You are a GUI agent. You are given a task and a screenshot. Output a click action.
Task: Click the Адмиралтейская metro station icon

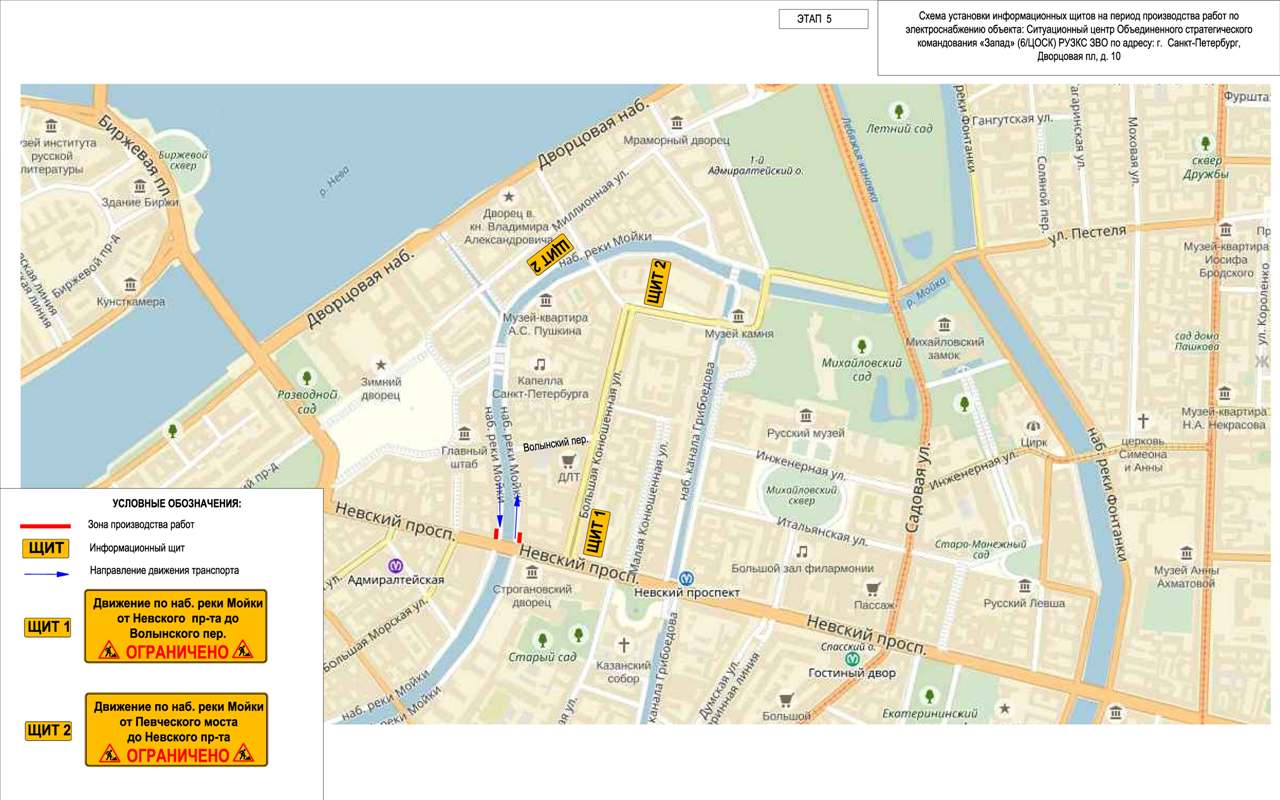click(x=395, y=564)
